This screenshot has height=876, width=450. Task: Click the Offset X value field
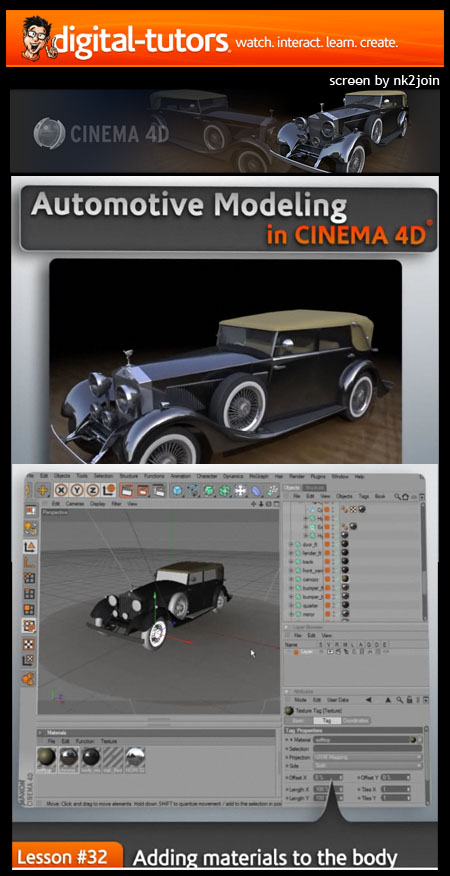tap(328, 777)
